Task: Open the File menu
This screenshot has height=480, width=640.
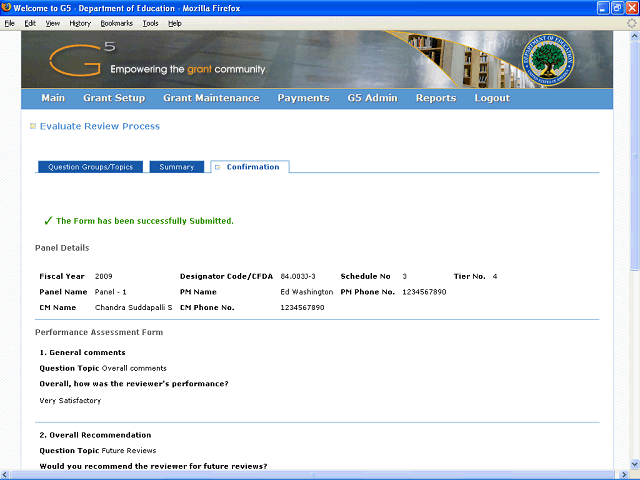Action: pyautogui.click(x=9, y=23)
